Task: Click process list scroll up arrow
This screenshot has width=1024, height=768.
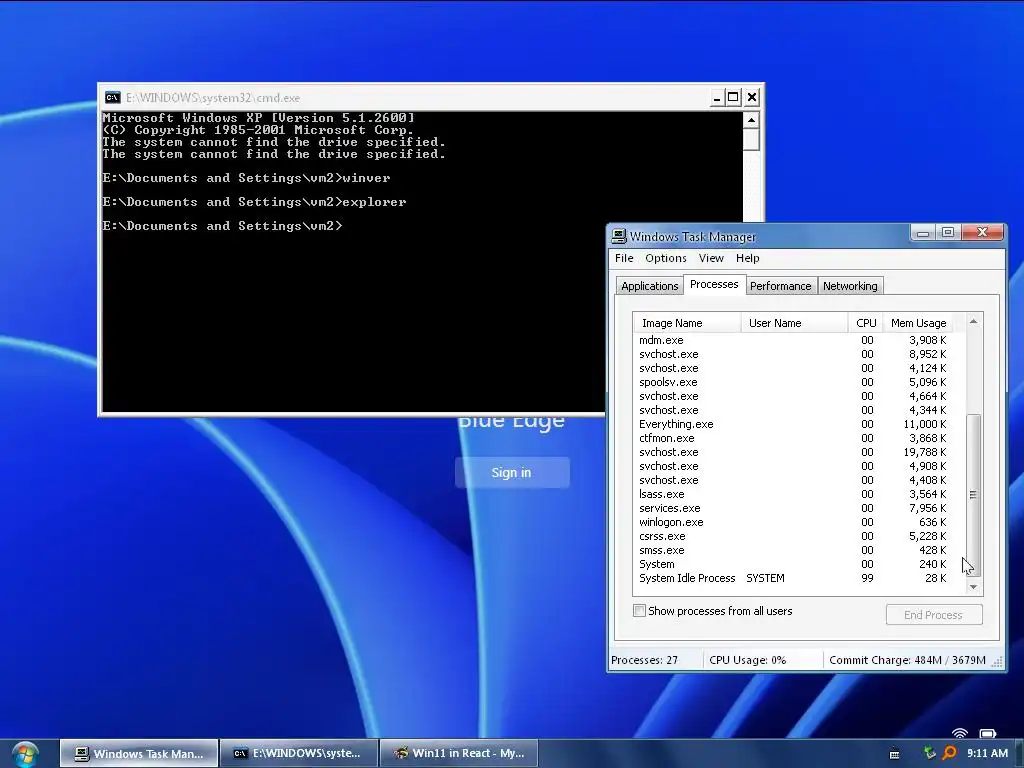Action: pyautogui.click(x=973, y=321)
